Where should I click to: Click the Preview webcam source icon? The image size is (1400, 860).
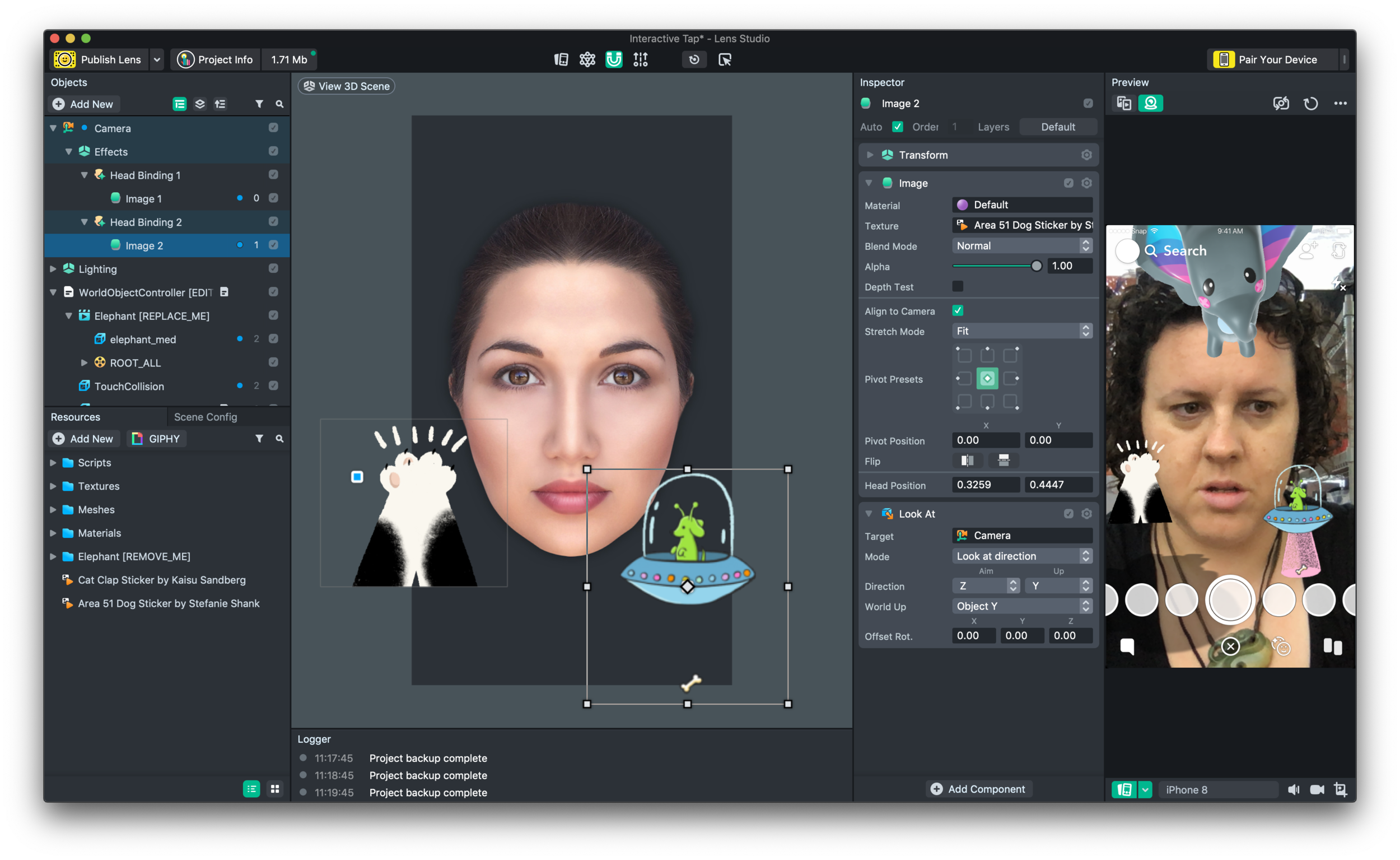click(1150, 103)
